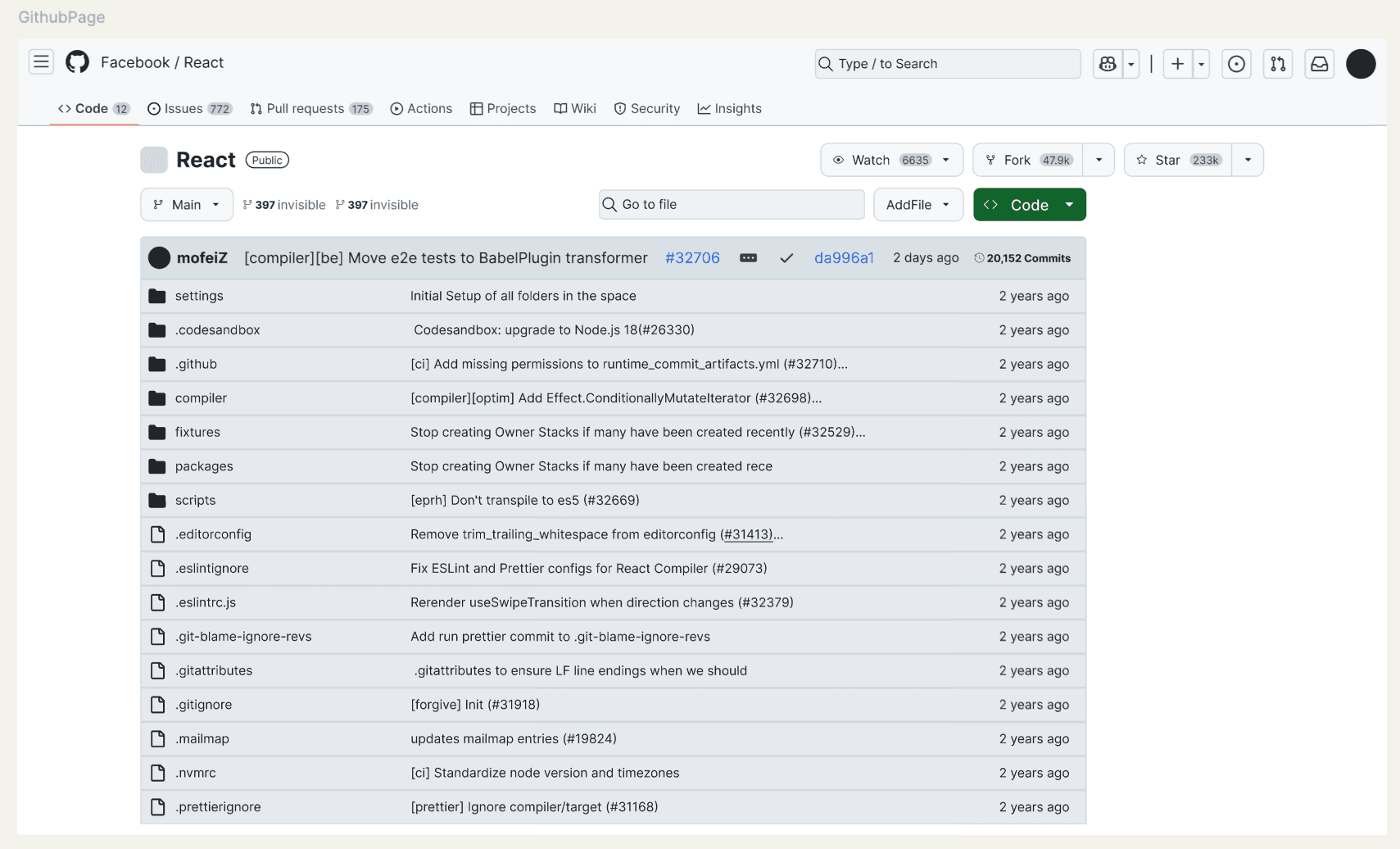The width and height of the screenshot is (1400, 849).
Task: Open the .eslintignore file
Action: tap(212, 569)
